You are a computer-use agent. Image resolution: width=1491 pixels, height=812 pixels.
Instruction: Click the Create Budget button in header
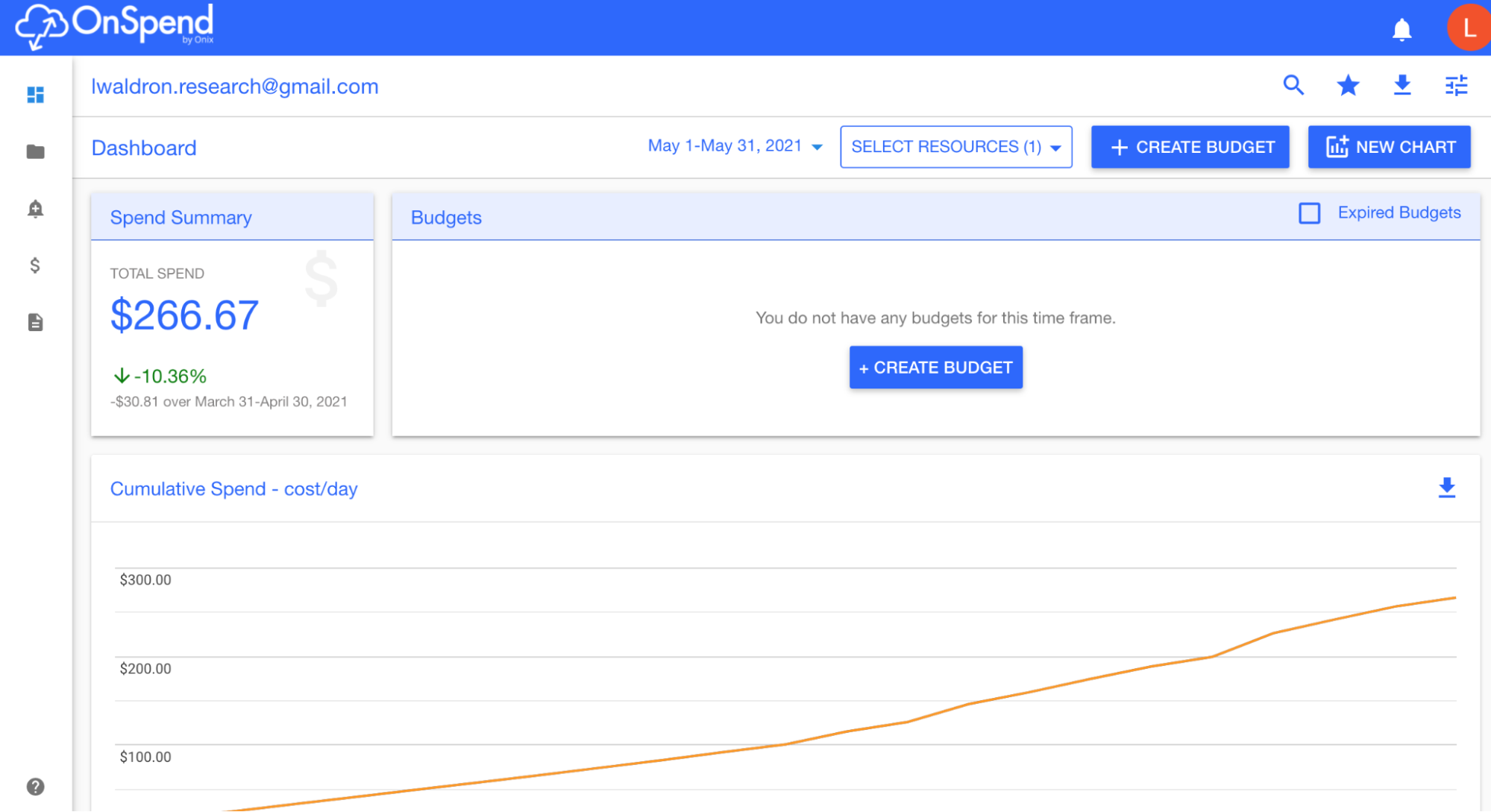click(1190, 147)
